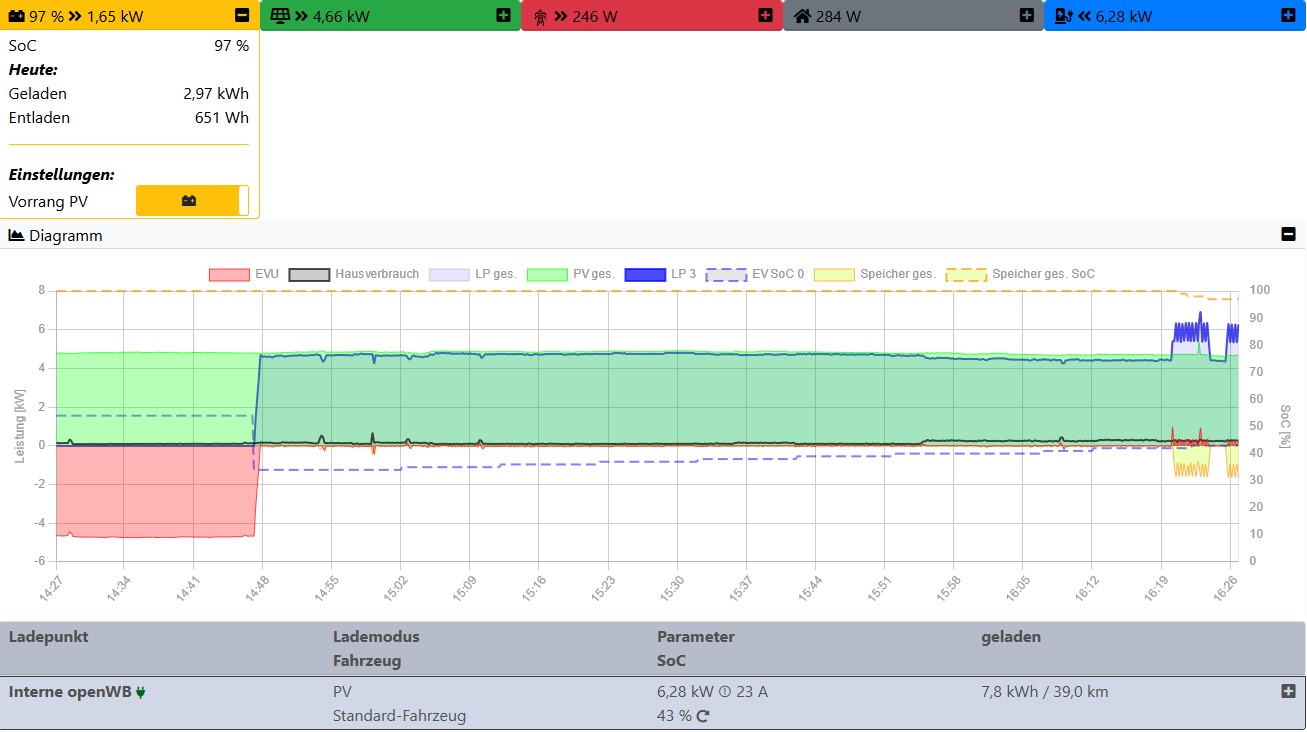Click the power pylon icon in the red header

click(x=540, y=16)
